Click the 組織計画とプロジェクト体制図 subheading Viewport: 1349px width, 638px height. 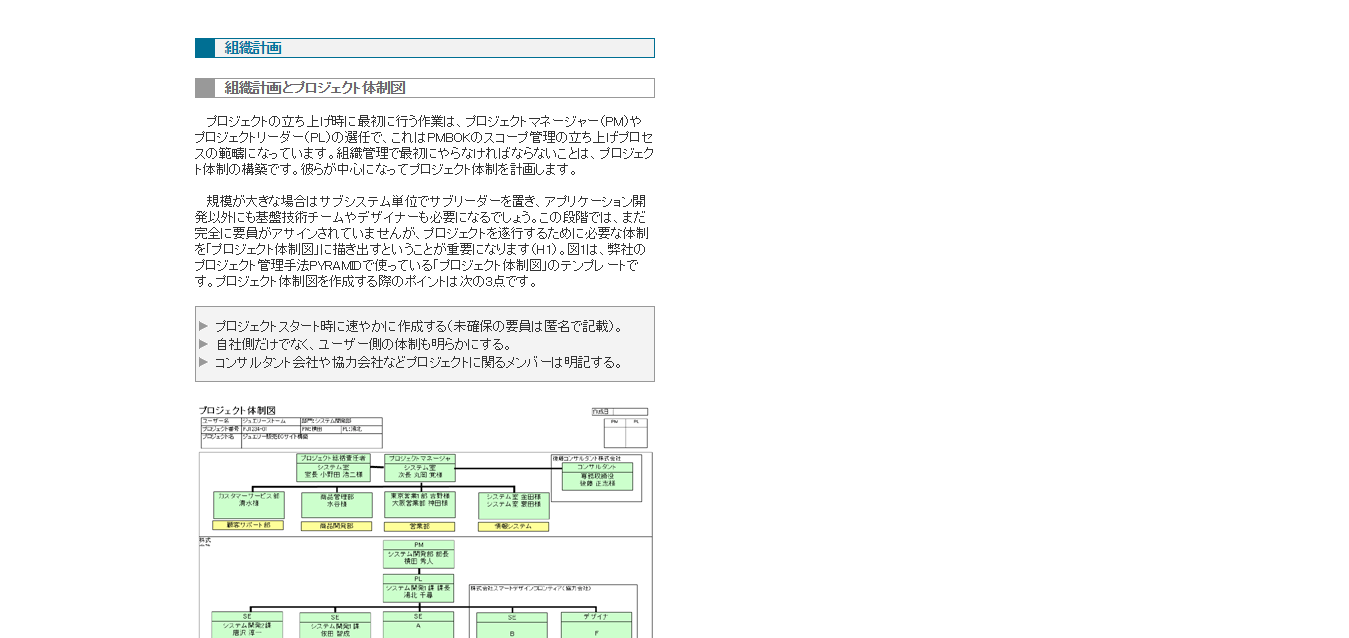(x=315, y=88)
